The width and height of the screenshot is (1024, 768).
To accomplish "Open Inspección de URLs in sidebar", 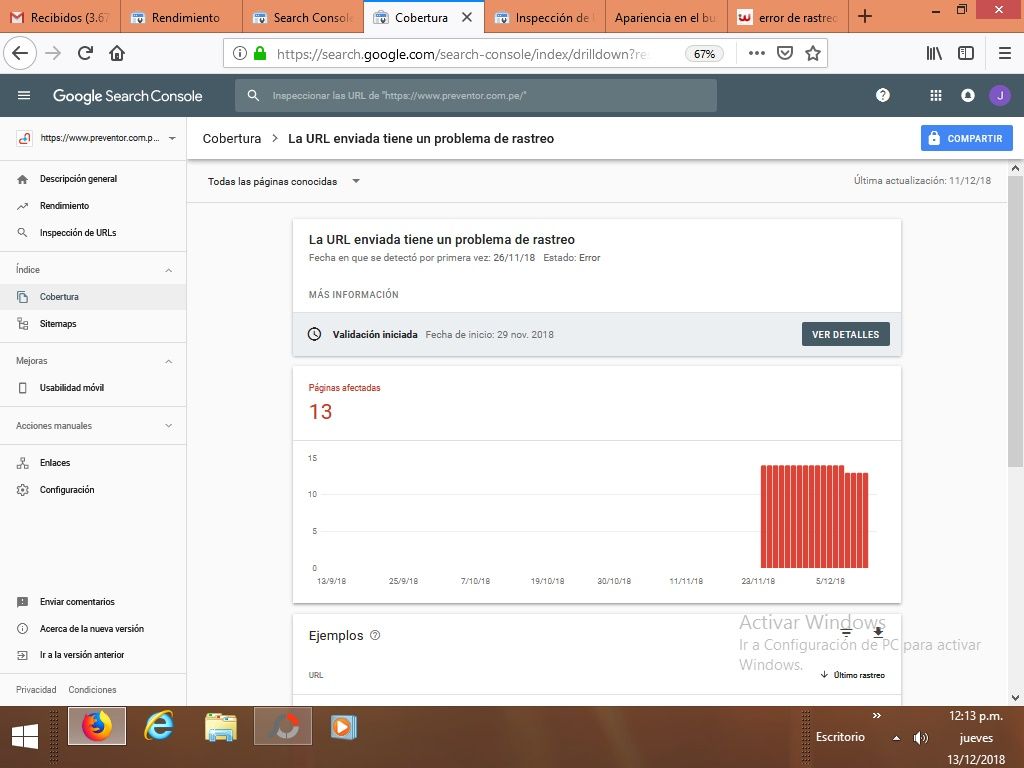I will click(93, 232).
